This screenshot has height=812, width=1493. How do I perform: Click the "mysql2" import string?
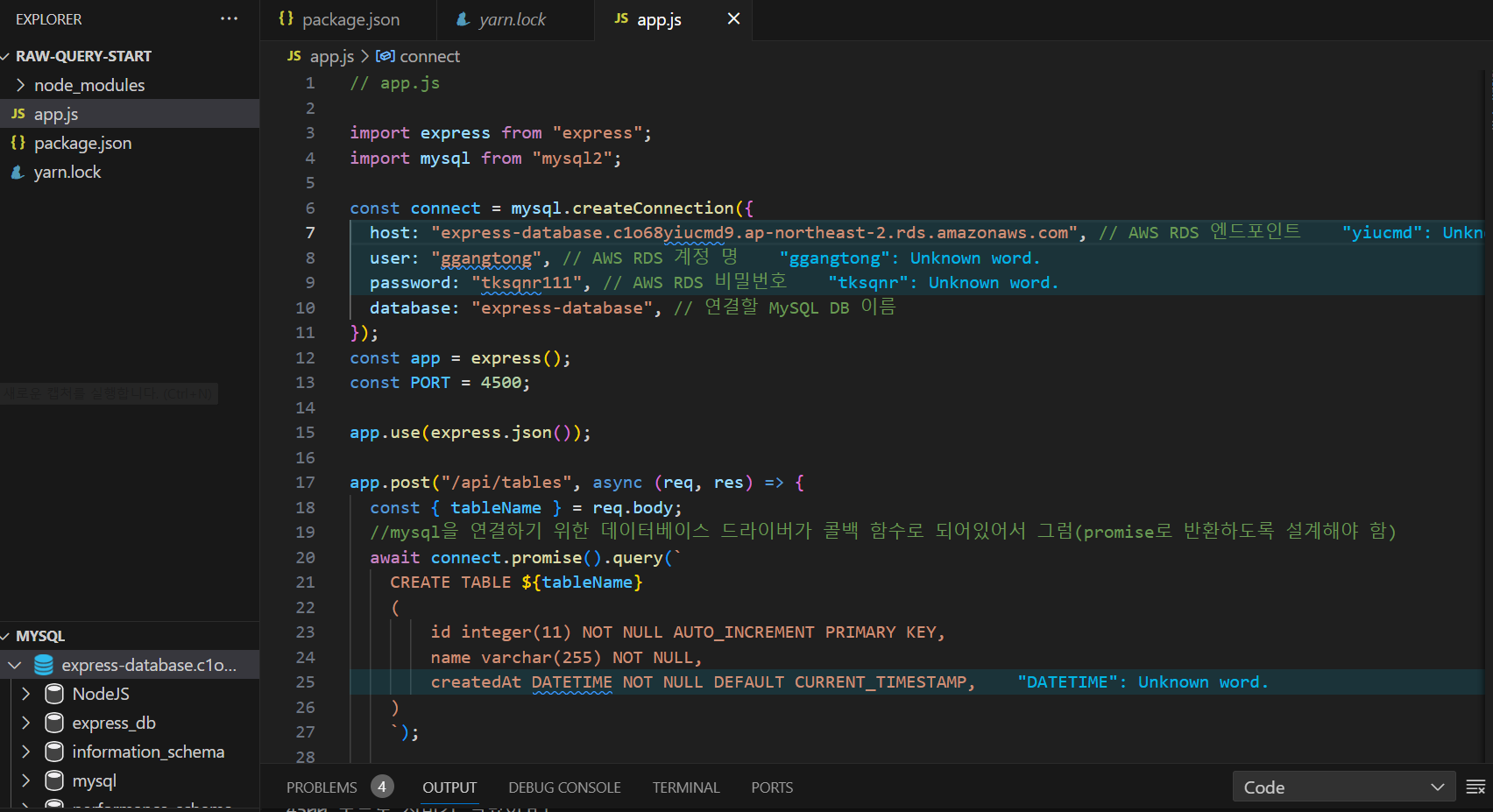[572, 159]
